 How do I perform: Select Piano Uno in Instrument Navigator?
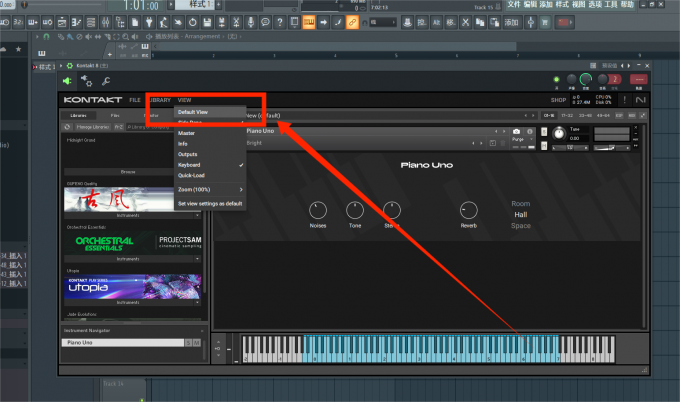(x=123, y=343)
